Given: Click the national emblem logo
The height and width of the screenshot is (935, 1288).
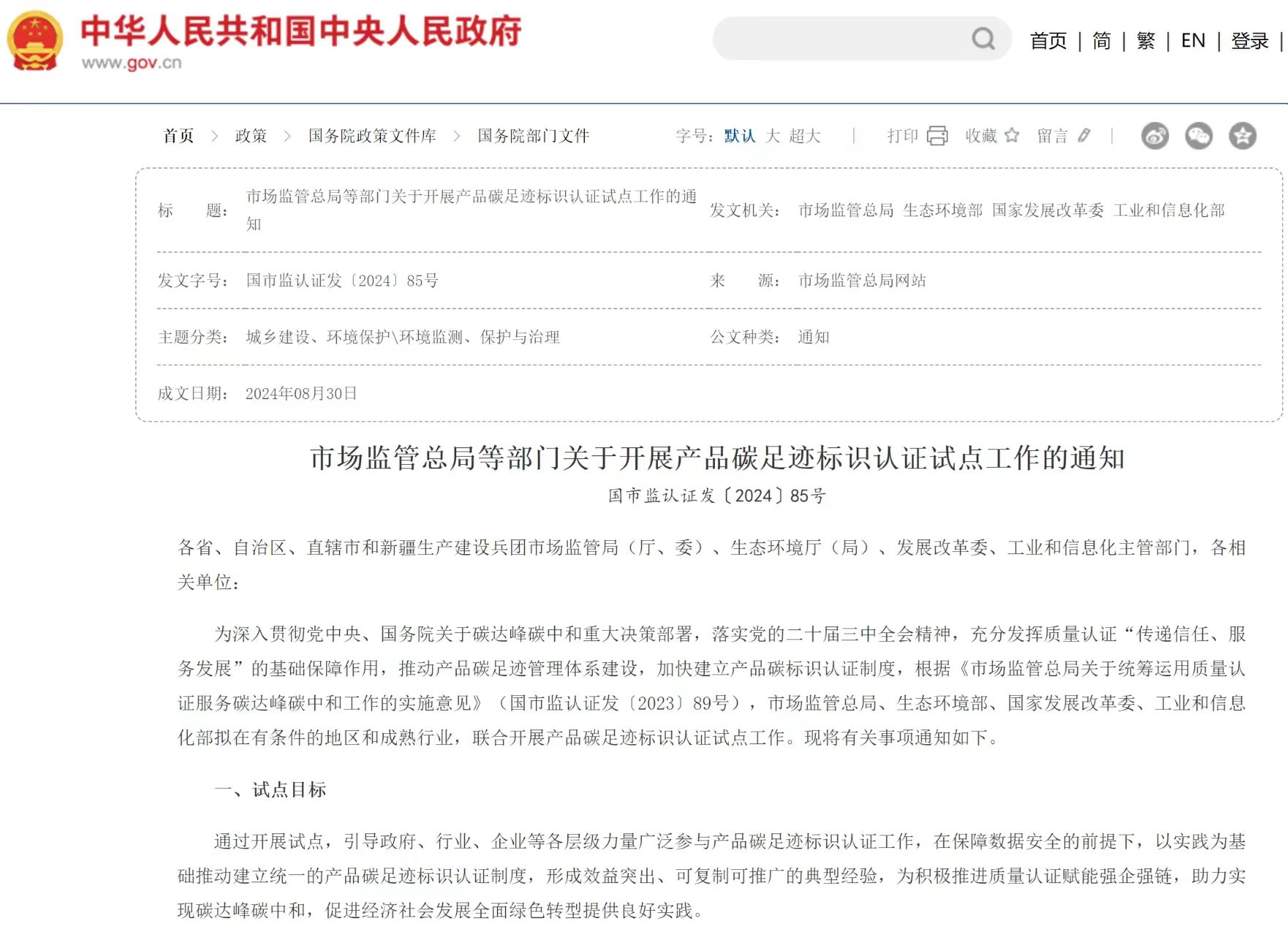Looking at the screenshot, I should pyautogui.click(x=34, y=42).
